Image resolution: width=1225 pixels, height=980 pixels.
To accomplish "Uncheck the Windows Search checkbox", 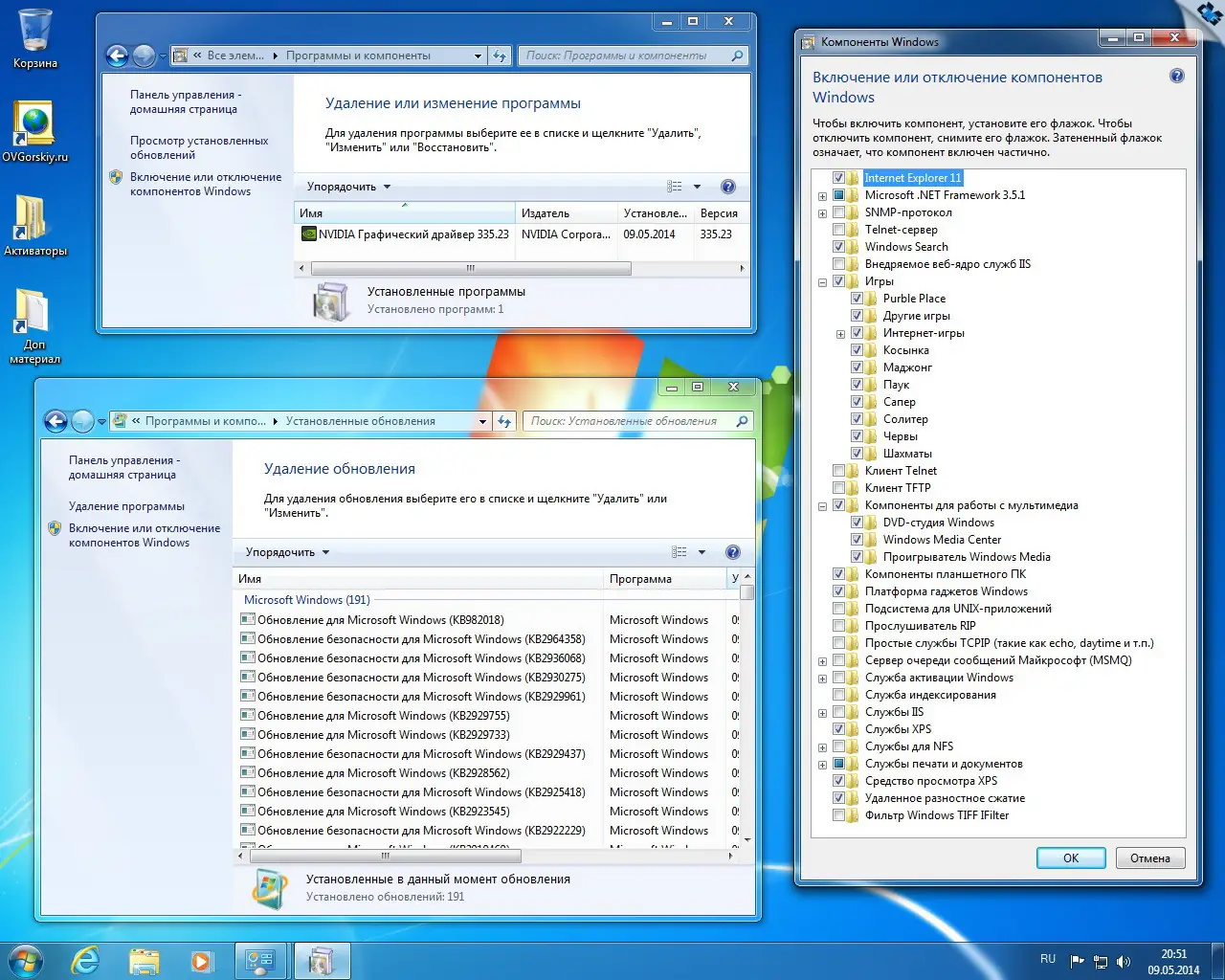I will click(838, 247).
